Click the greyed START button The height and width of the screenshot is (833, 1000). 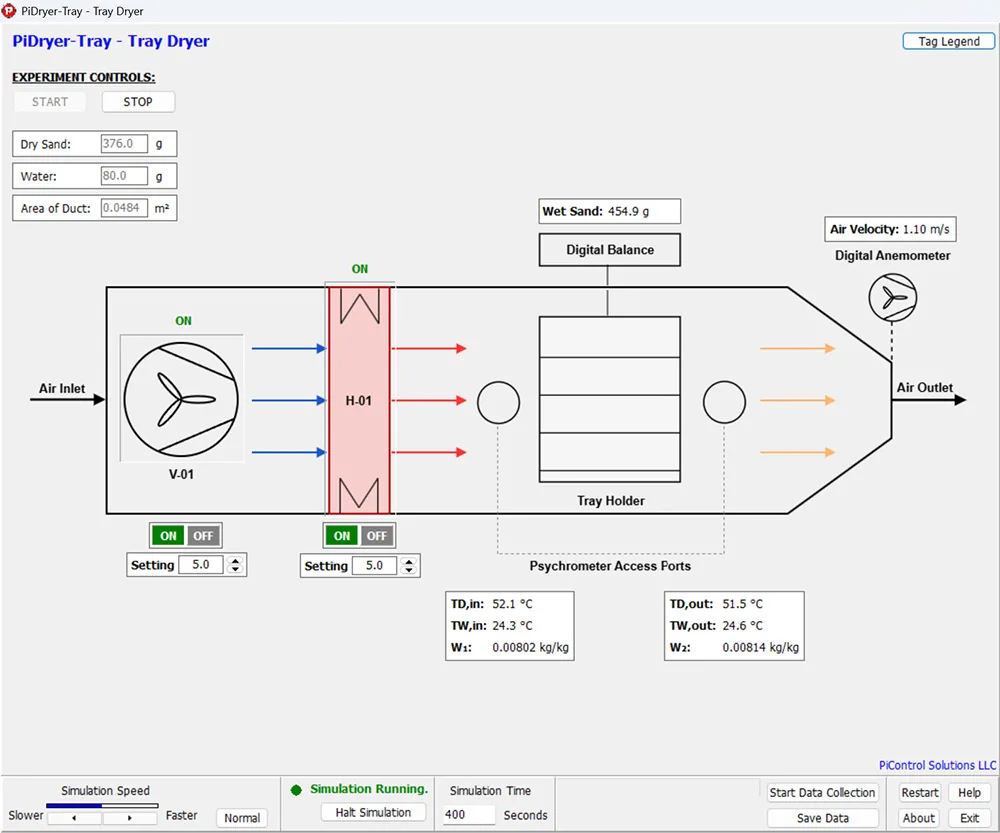50,102
